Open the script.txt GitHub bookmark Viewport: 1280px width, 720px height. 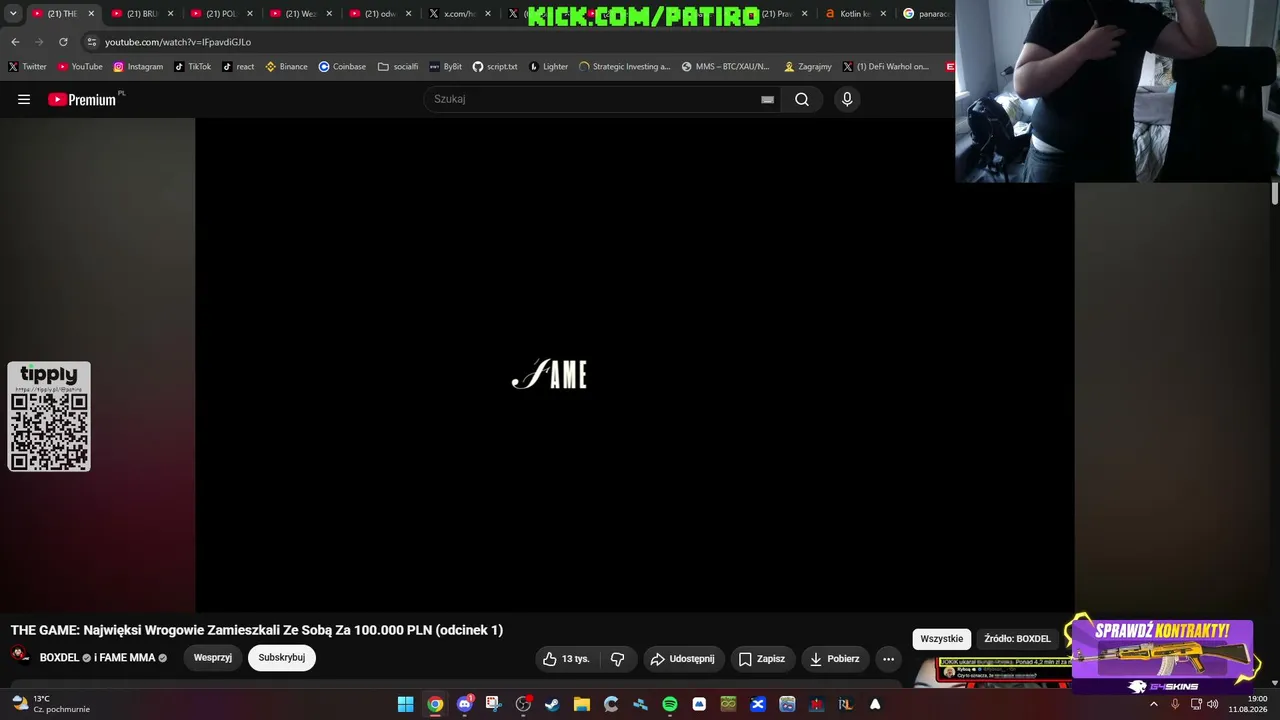495,67
